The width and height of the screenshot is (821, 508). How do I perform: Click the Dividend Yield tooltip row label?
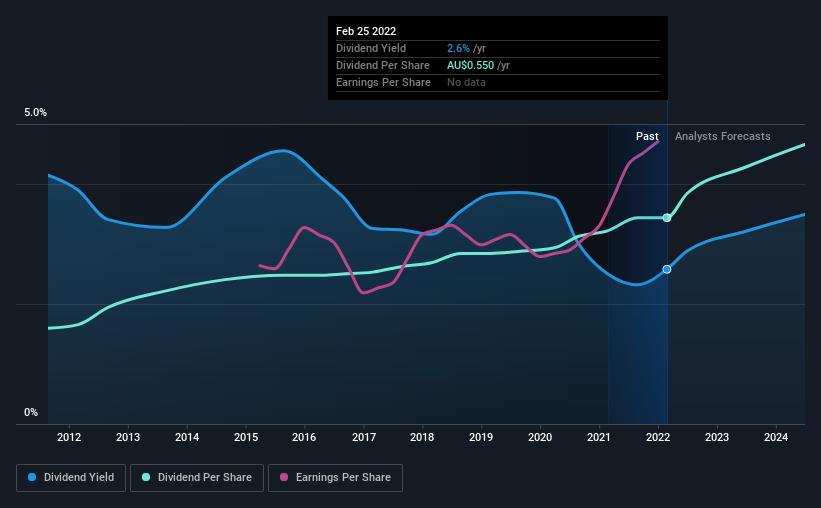click(x=371, y=48)
